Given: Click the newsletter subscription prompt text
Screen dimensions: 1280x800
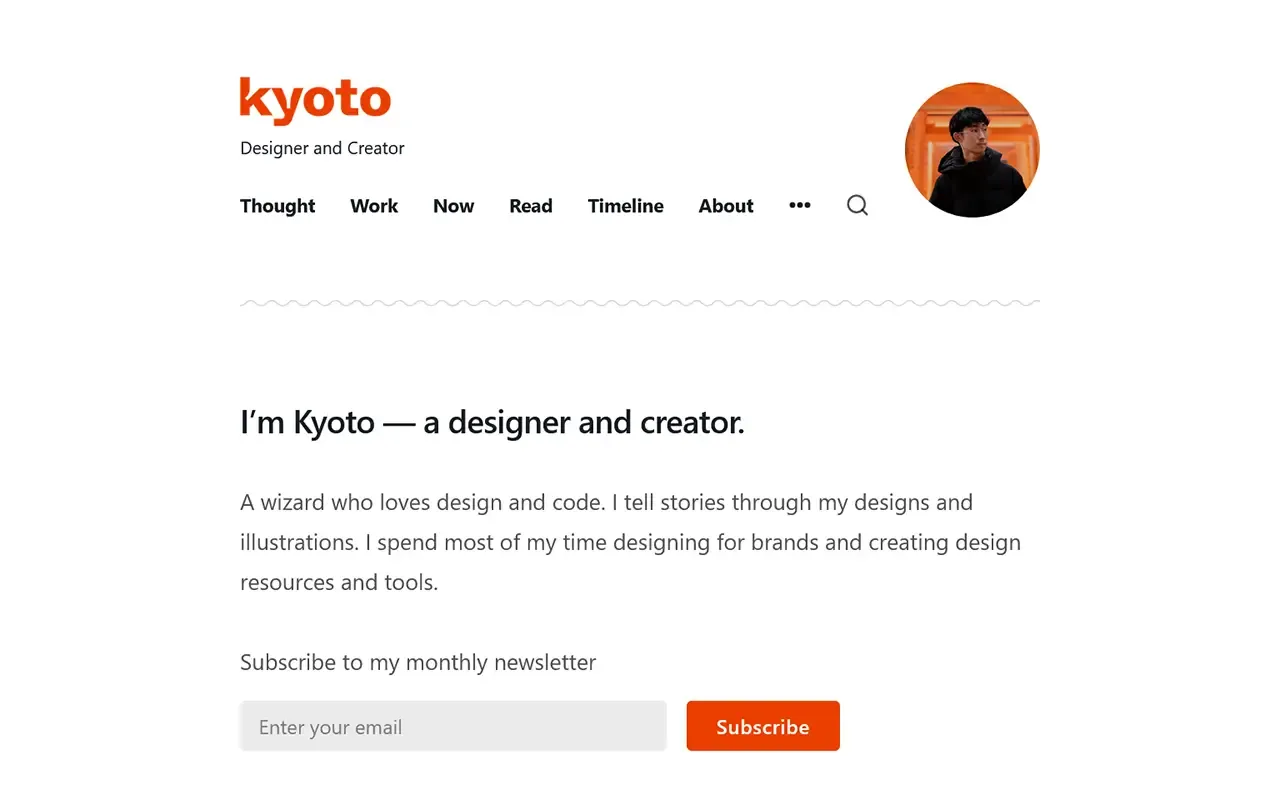Looking at the screenshot, I should coord(417,662).
